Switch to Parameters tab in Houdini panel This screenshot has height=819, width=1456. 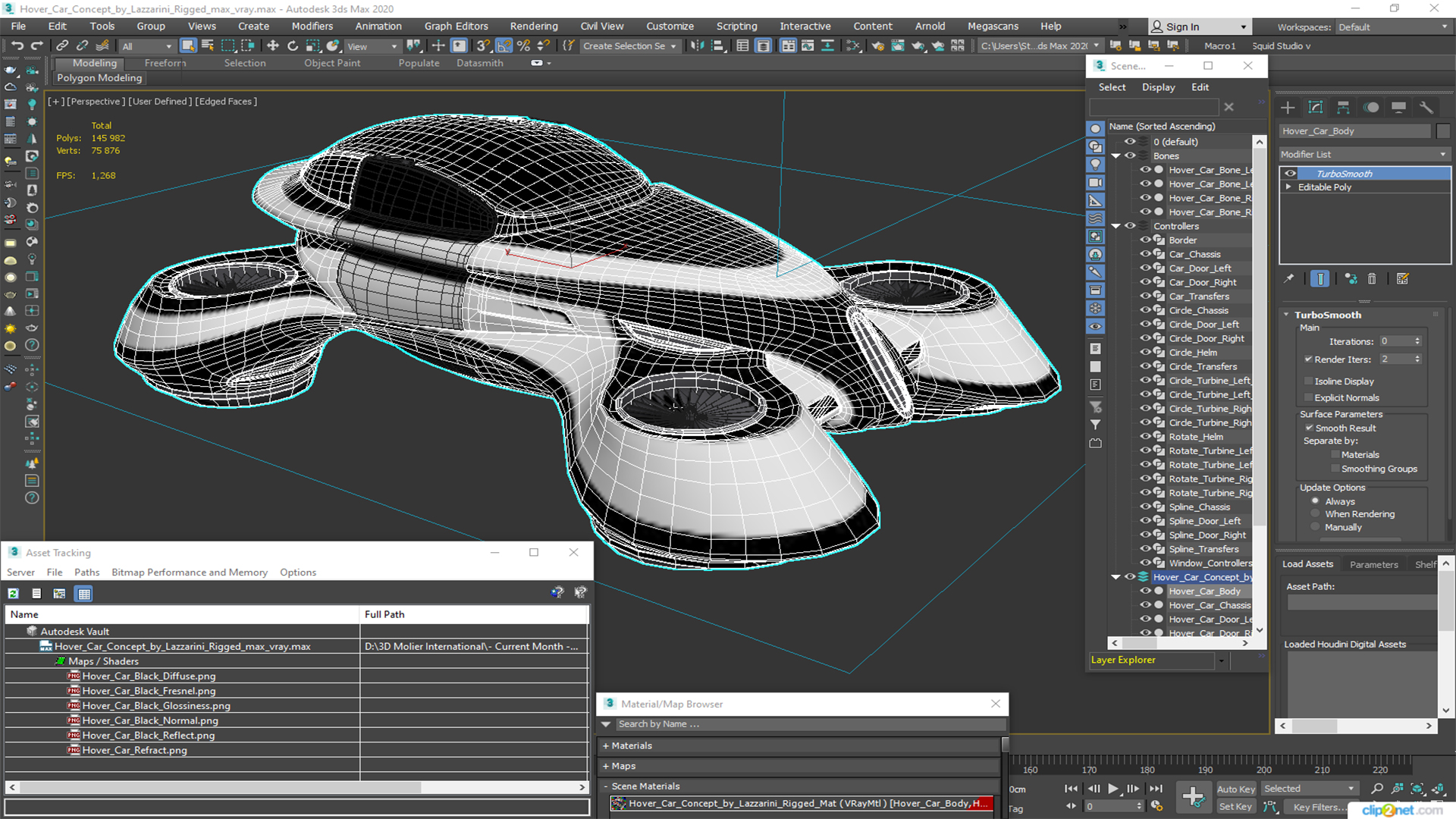click(1373, 564)
